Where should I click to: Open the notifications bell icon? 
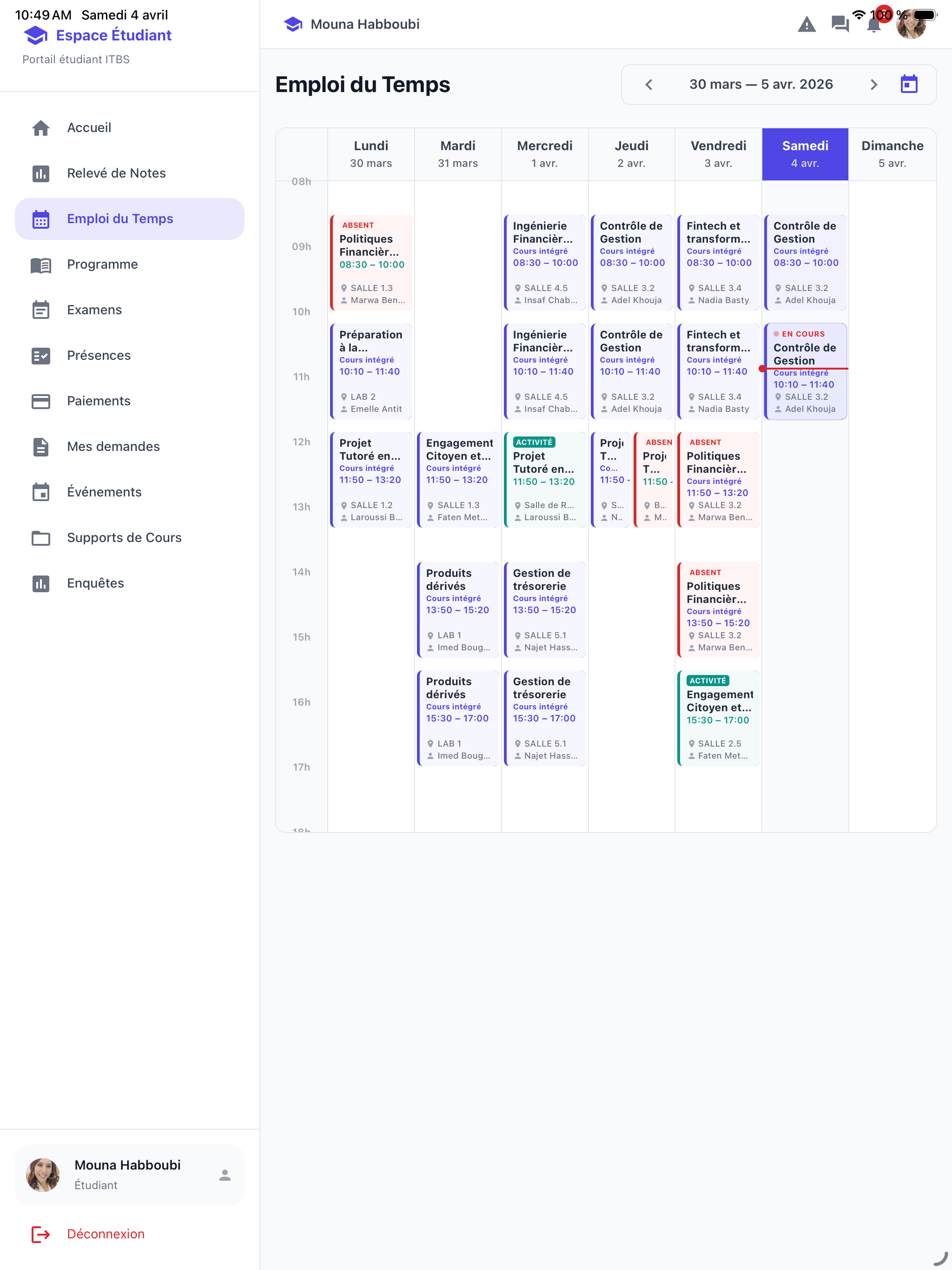(x=873, y=24)
